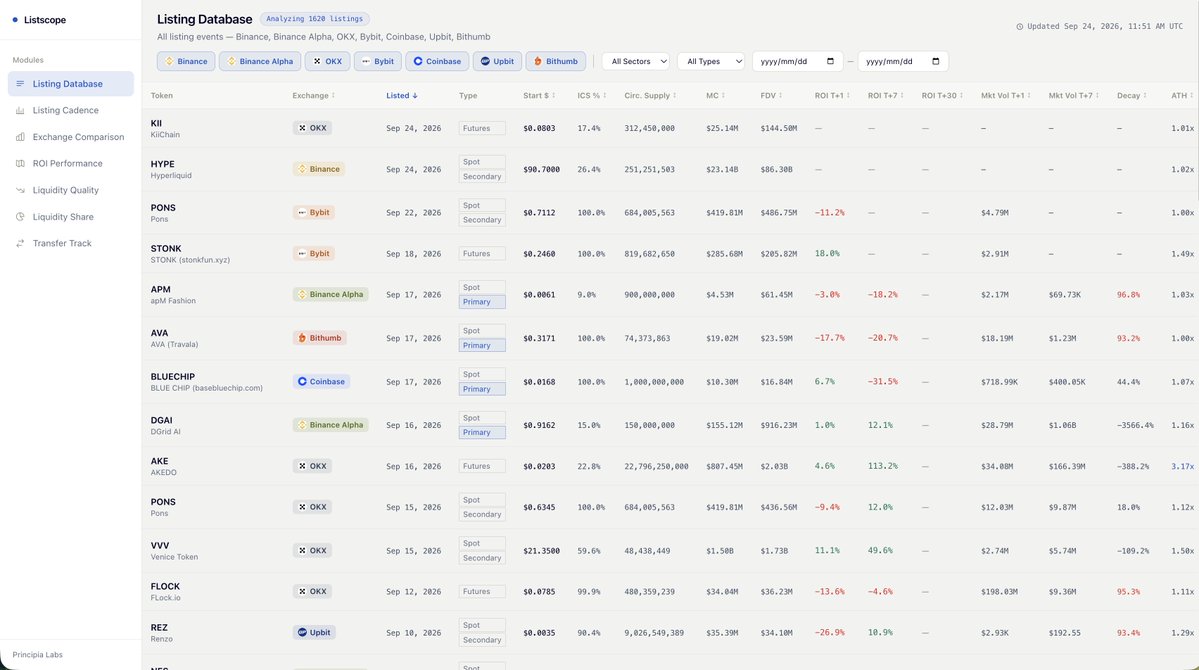This screenshot has height=670, width=1199.
Task: Click the Bithumb badge in AVA row
Action: coord(320,337)
